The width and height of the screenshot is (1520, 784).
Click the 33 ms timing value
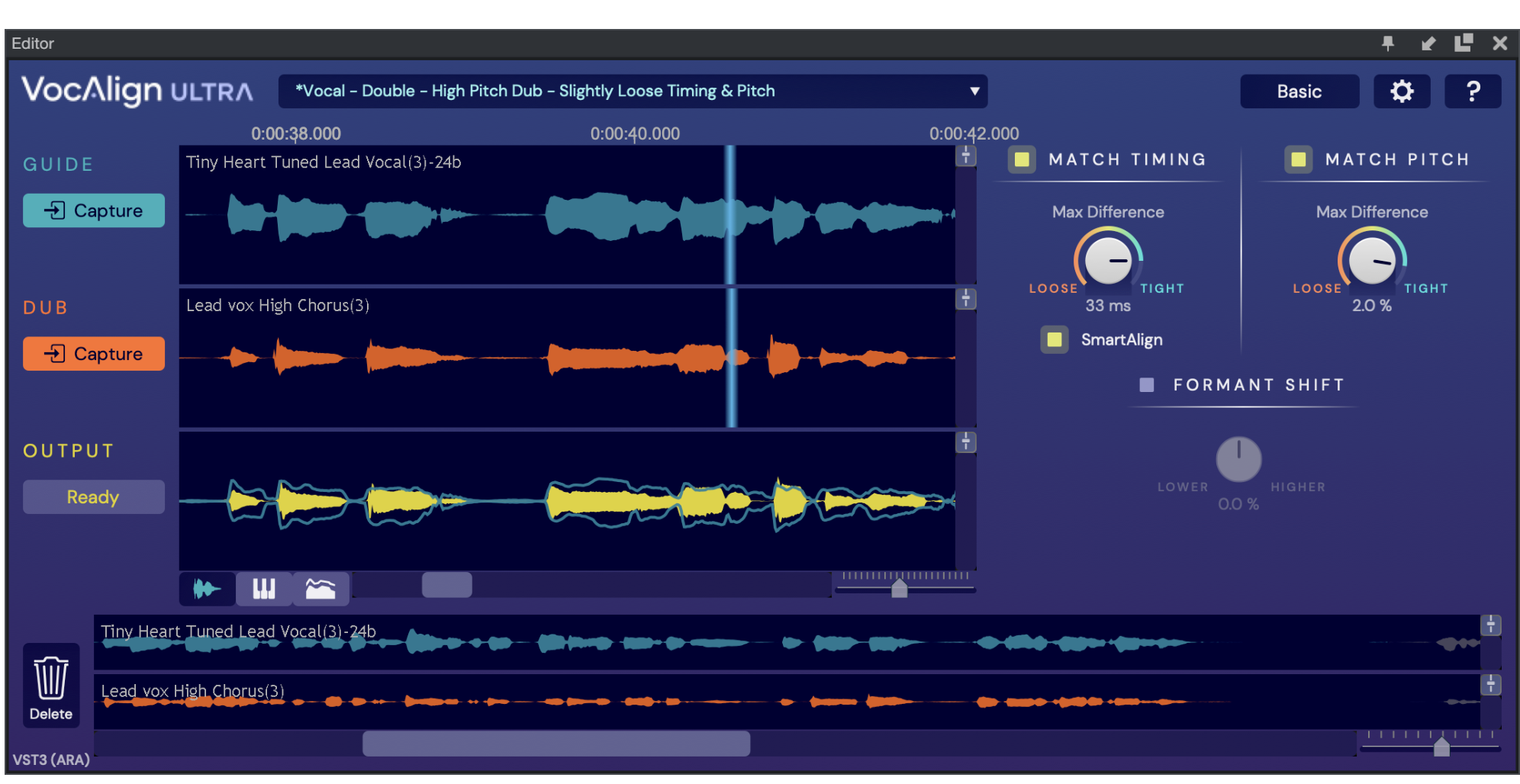point(1108,306)
